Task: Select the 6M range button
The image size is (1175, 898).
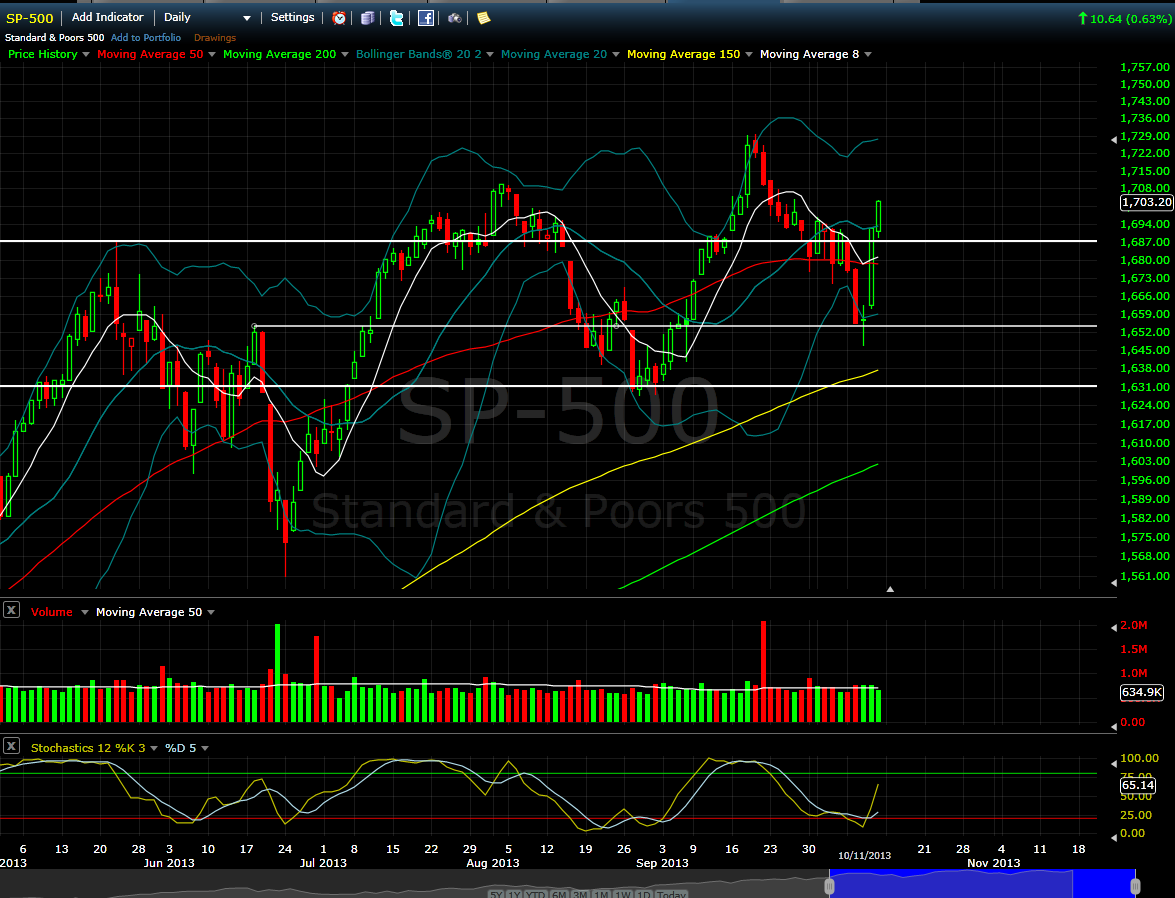Action: (560, 894)
